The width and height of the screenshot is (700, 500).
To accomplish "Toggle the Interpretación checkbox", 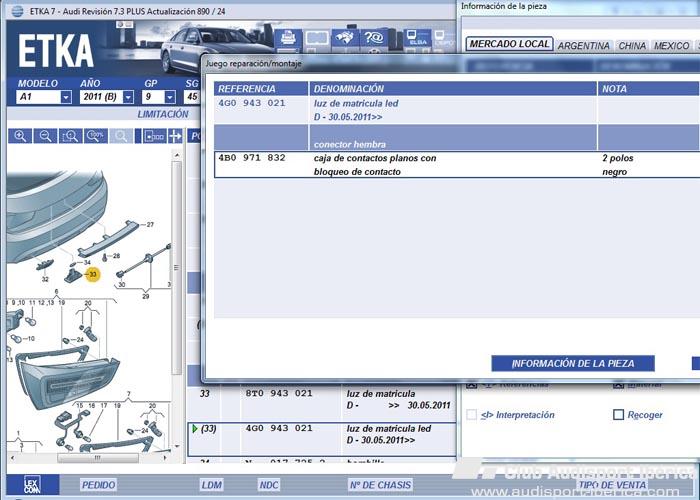I will pos(471,415).
